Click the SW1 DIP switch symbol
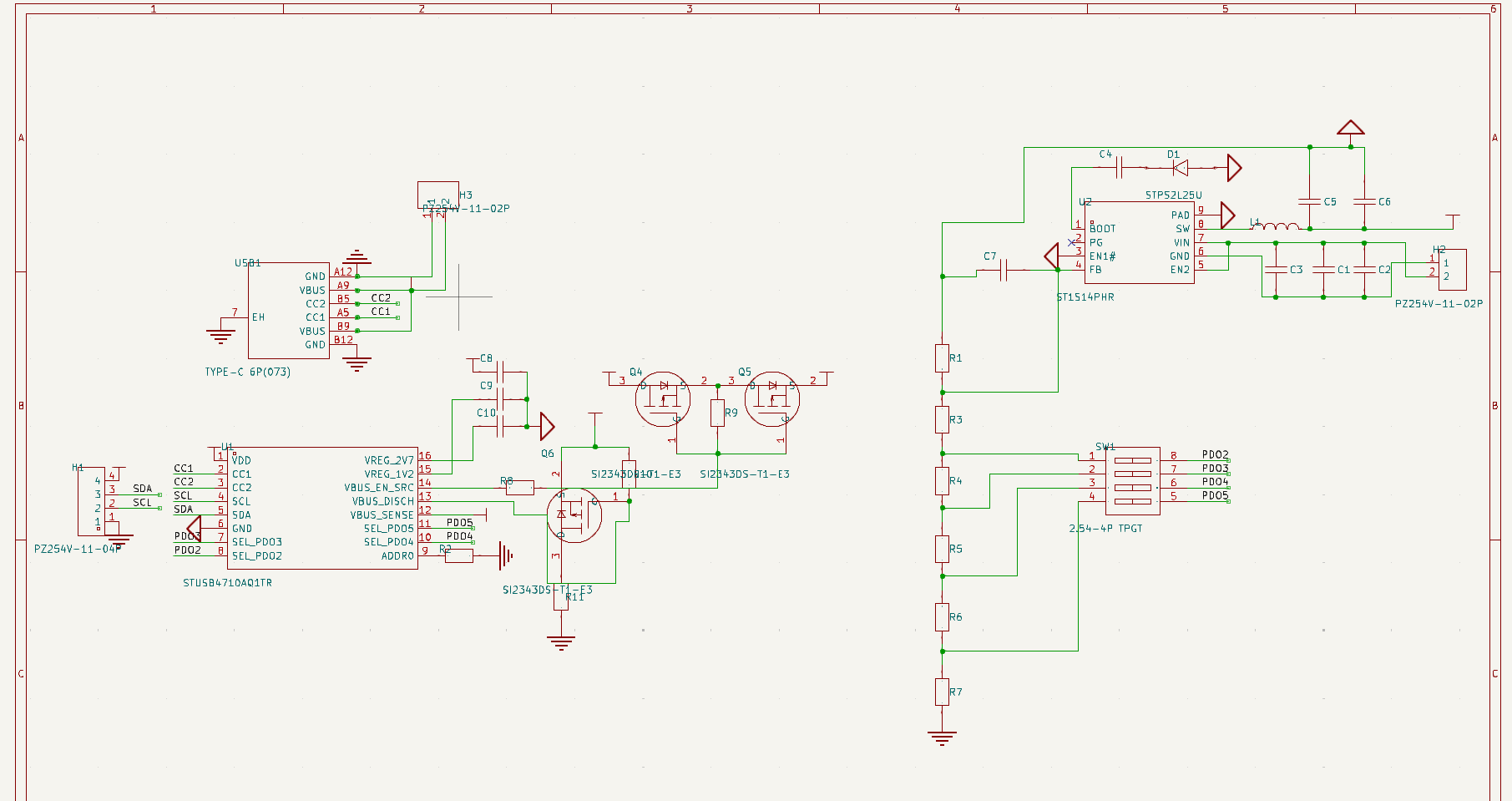 (x=1132, y=480)
